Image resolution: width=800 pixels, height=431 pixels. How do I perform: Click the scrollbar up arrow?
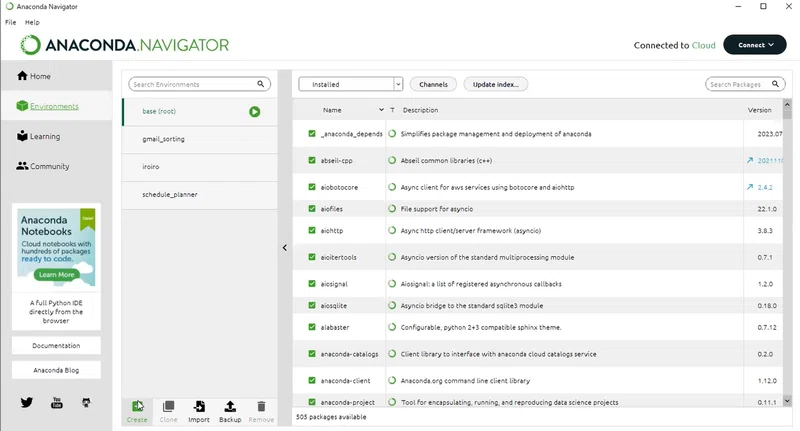pos(787,104)
